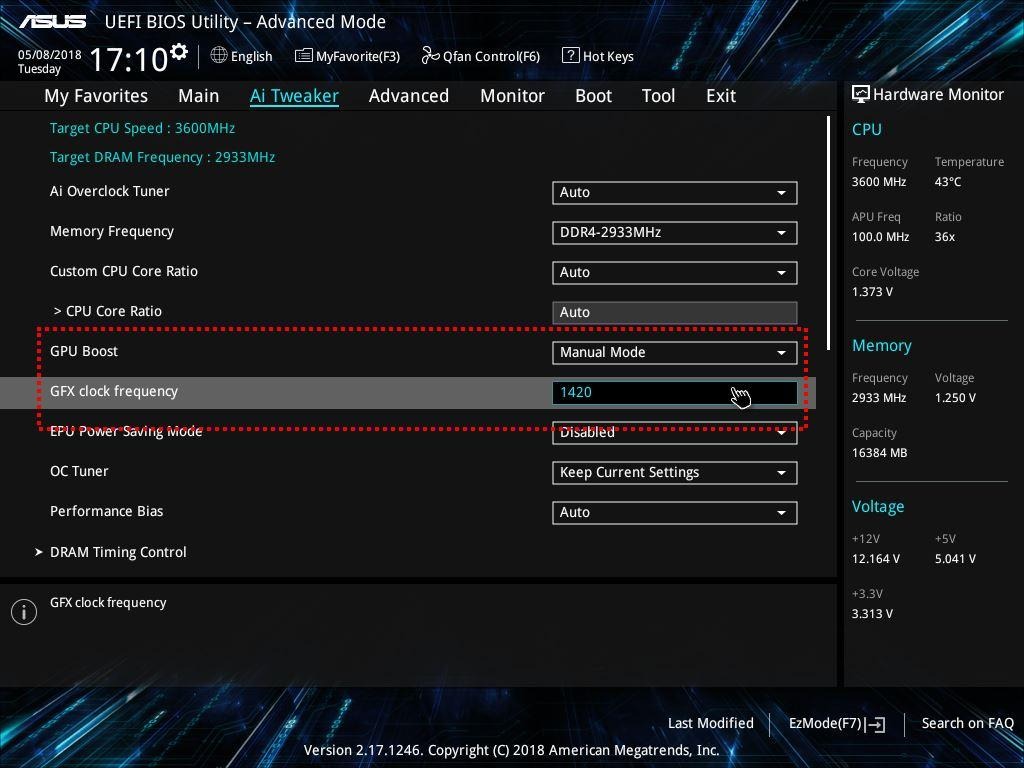Click the info icon beside GFX clock frequency
This screenshot has height=768, width=1024.
tap(24, 611)
